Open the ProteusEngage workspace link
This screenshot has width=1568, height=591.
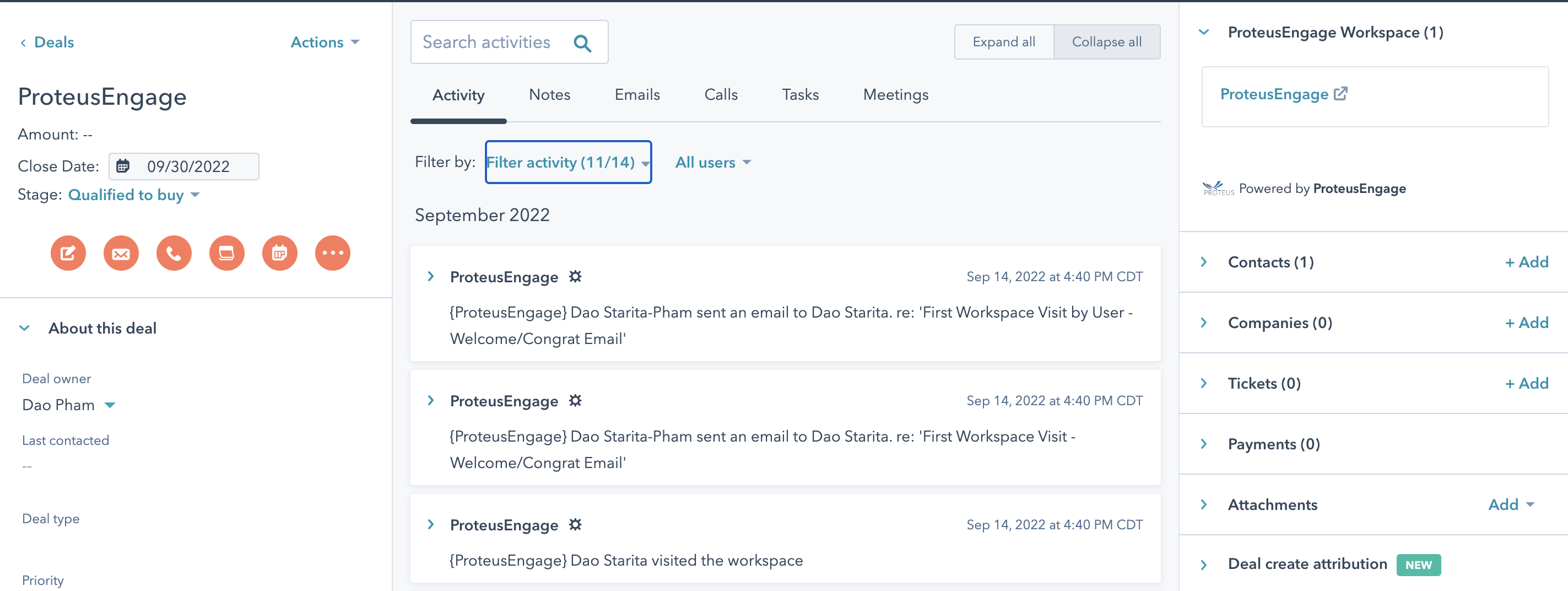tap(1274, 94)
